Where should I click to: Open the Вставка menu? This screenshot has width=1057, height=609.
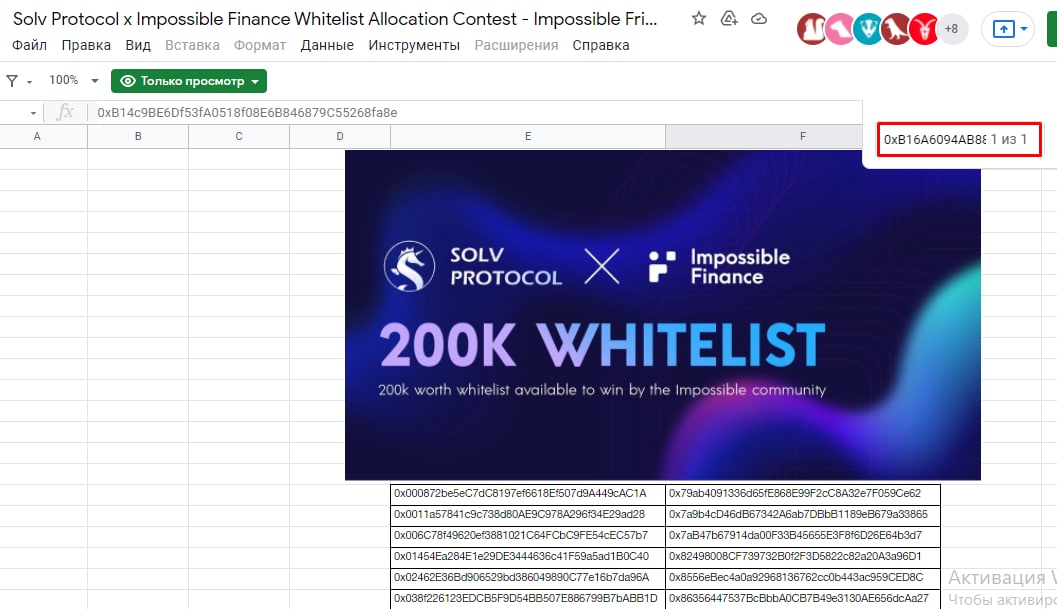(192, 45)
